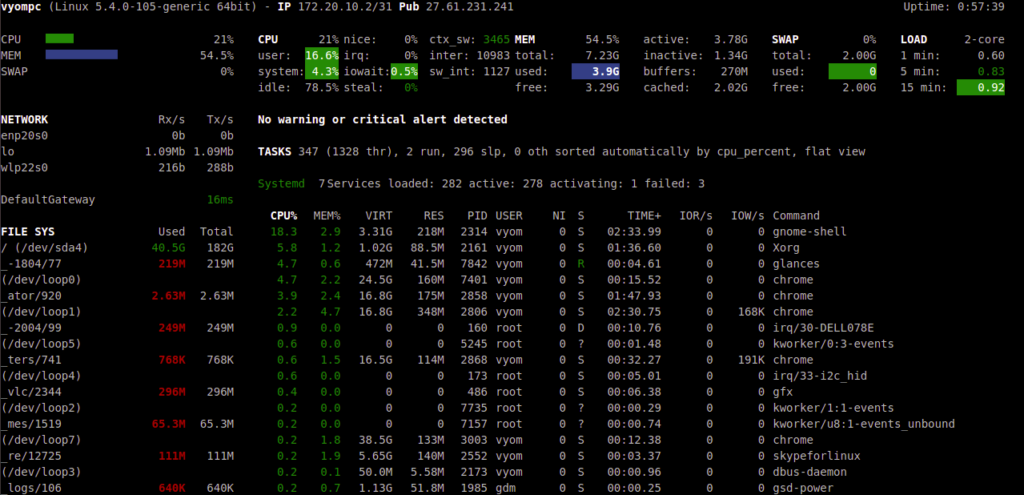Screen dimensions: 1024x495
Task: Click the gdm user in last row
Action: tap(504, 488)
